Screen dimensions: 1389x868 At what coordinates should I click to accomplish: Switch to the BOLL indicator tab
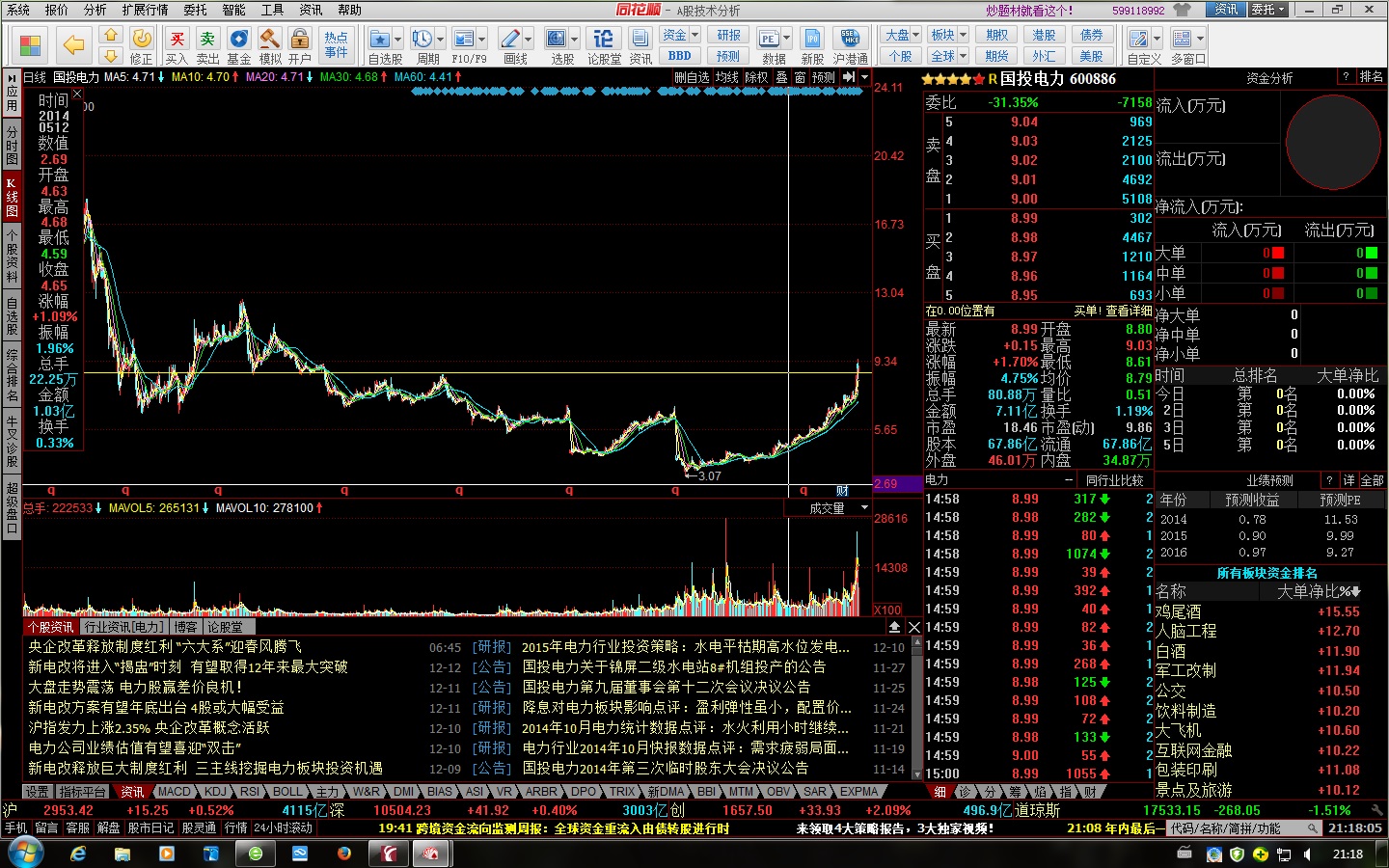(x=288, y=792)
